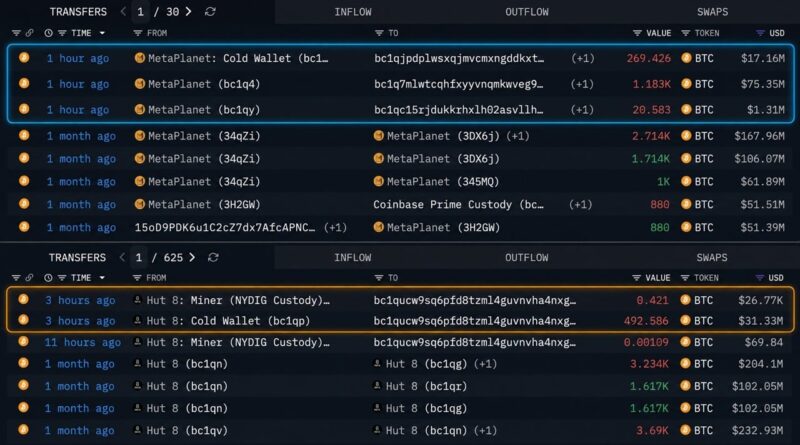Switch to SWAPS tab in bottom panel
The height and width of the screenshot is (445, 800).
pos(712,258)
